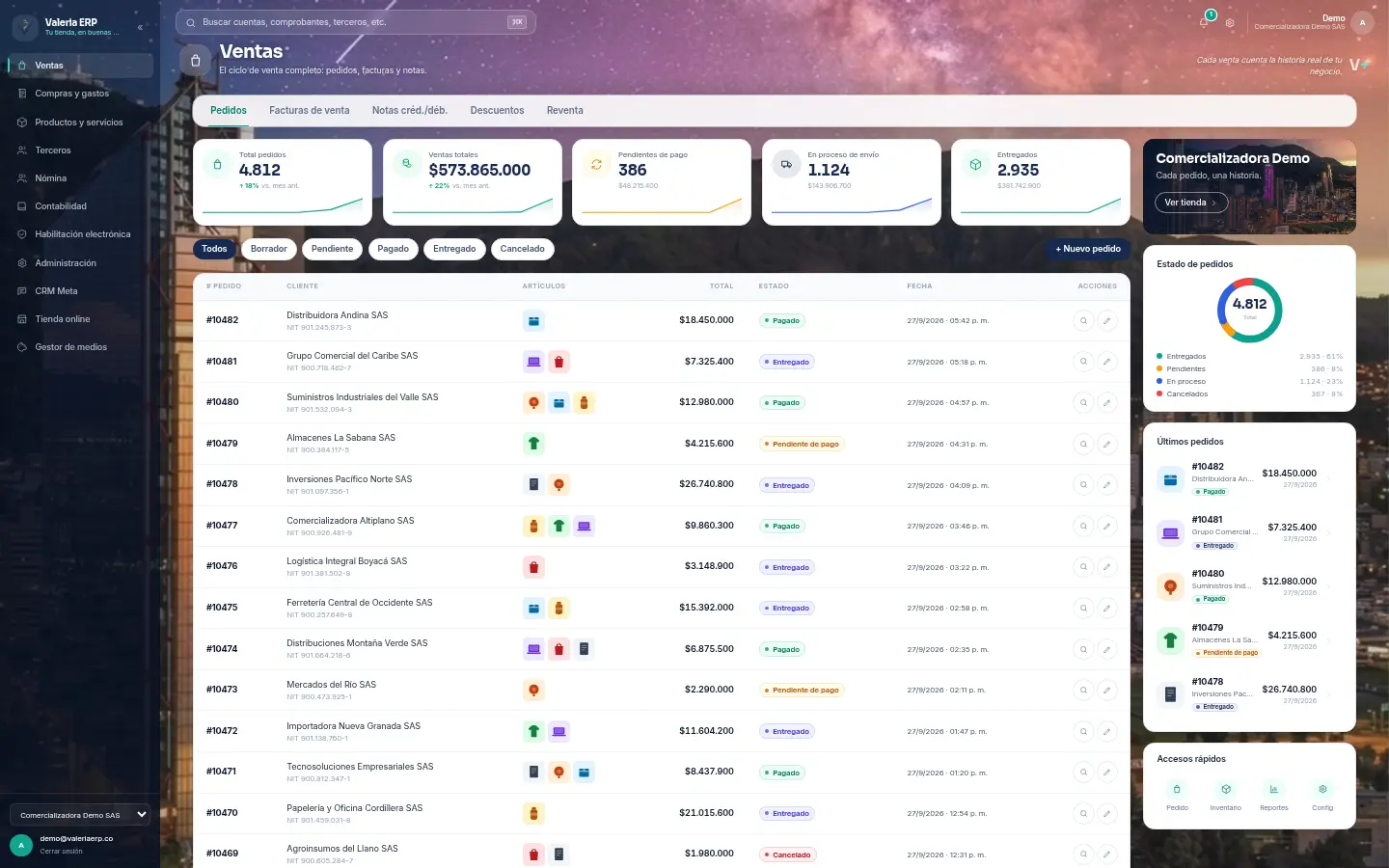This screenshot has height=868, width=1389.
Task: Expand latest order #10480 chevron in sidebar panel
Action: (x=1328, y=585)
